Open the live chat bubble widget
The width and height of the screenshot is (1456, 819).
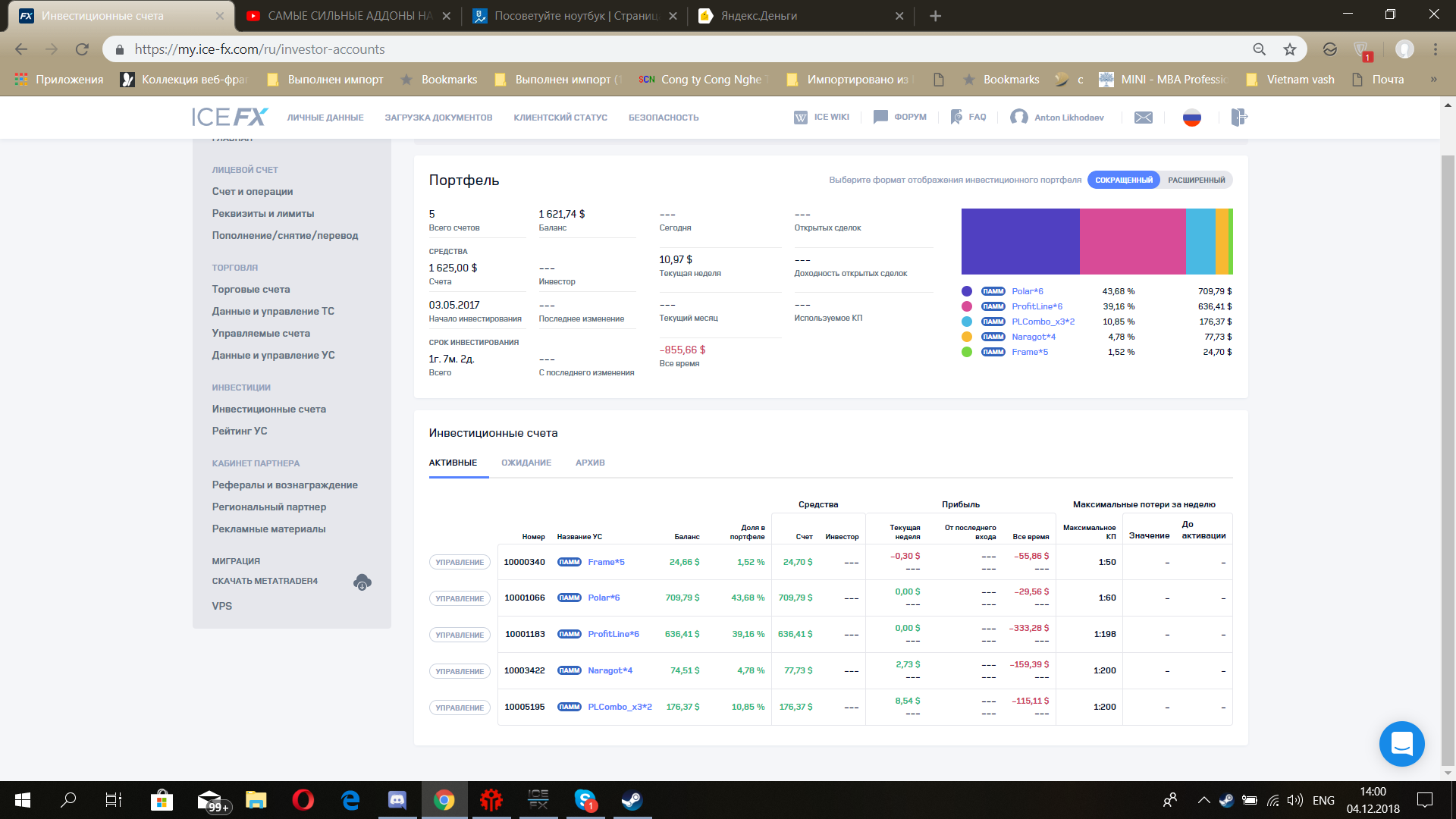point(1401,743)
